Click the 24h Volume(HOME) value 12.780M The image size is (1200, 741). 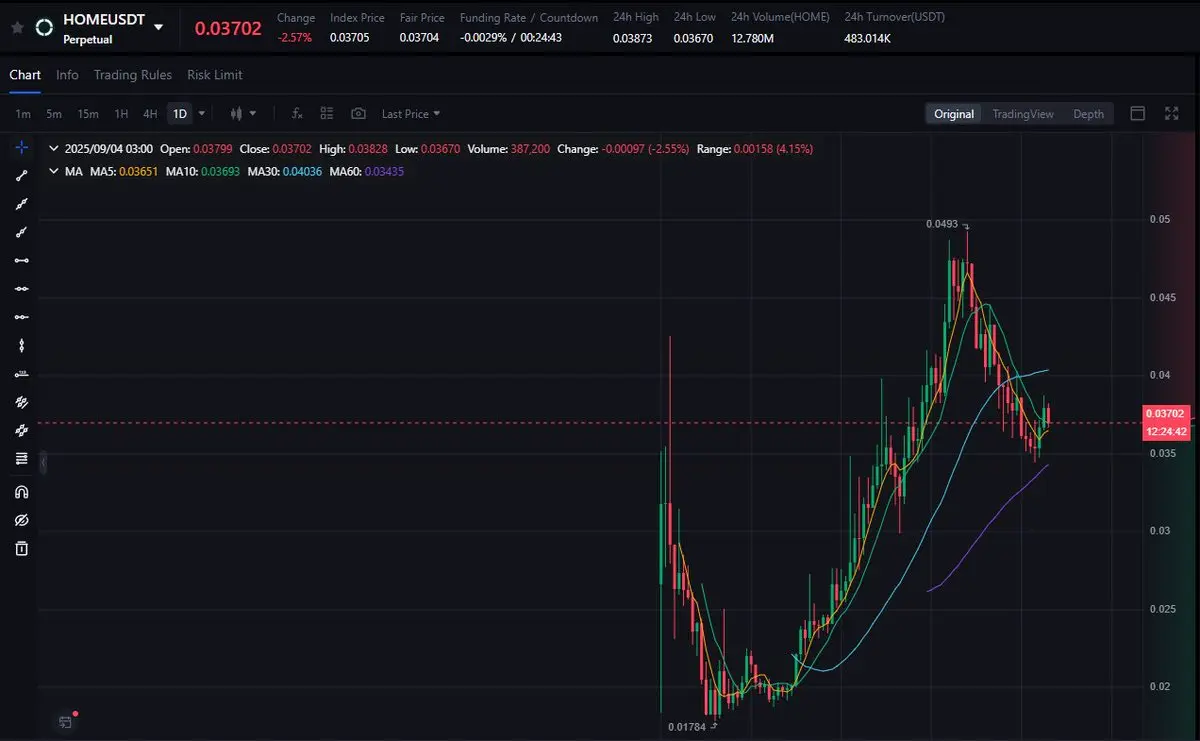752,38
